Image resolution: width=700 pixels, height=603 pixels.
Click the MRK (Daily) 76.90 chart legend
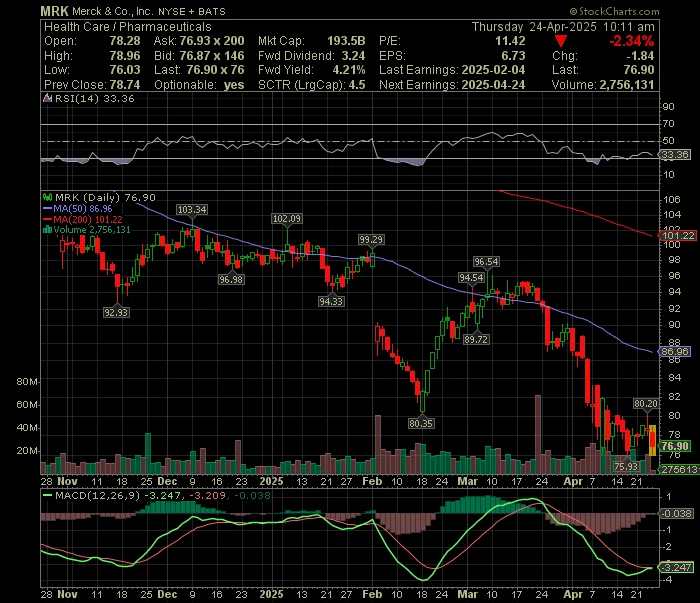105,198
